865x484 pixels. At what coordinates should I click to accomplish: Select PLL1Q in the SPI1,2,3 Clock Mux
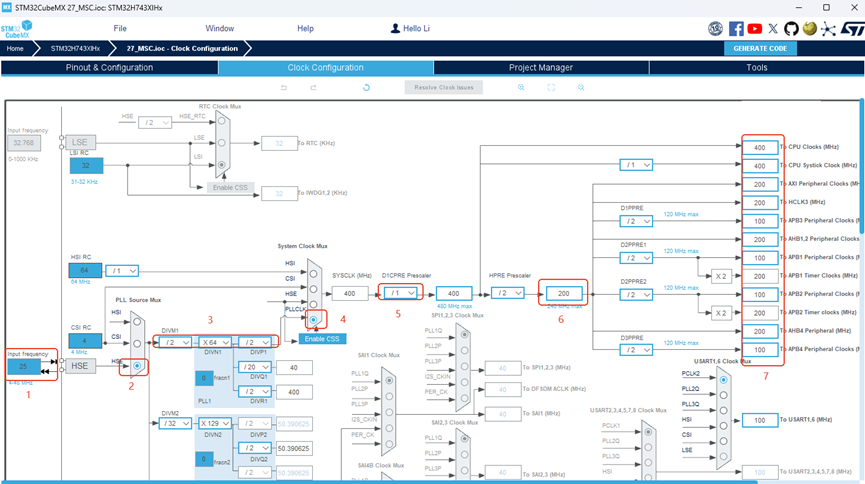464,334
